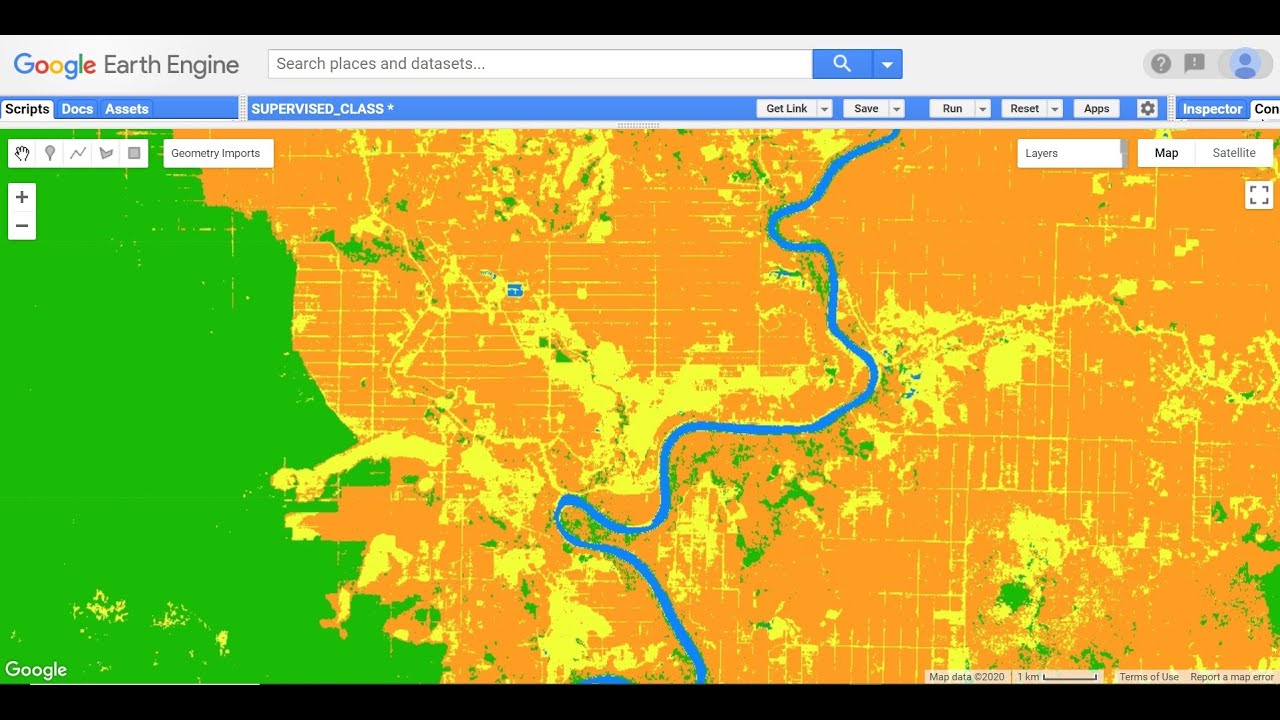Select the draw rectangle tool
The height and width of the screenshot is (720, 1280).
pos(134,153)
